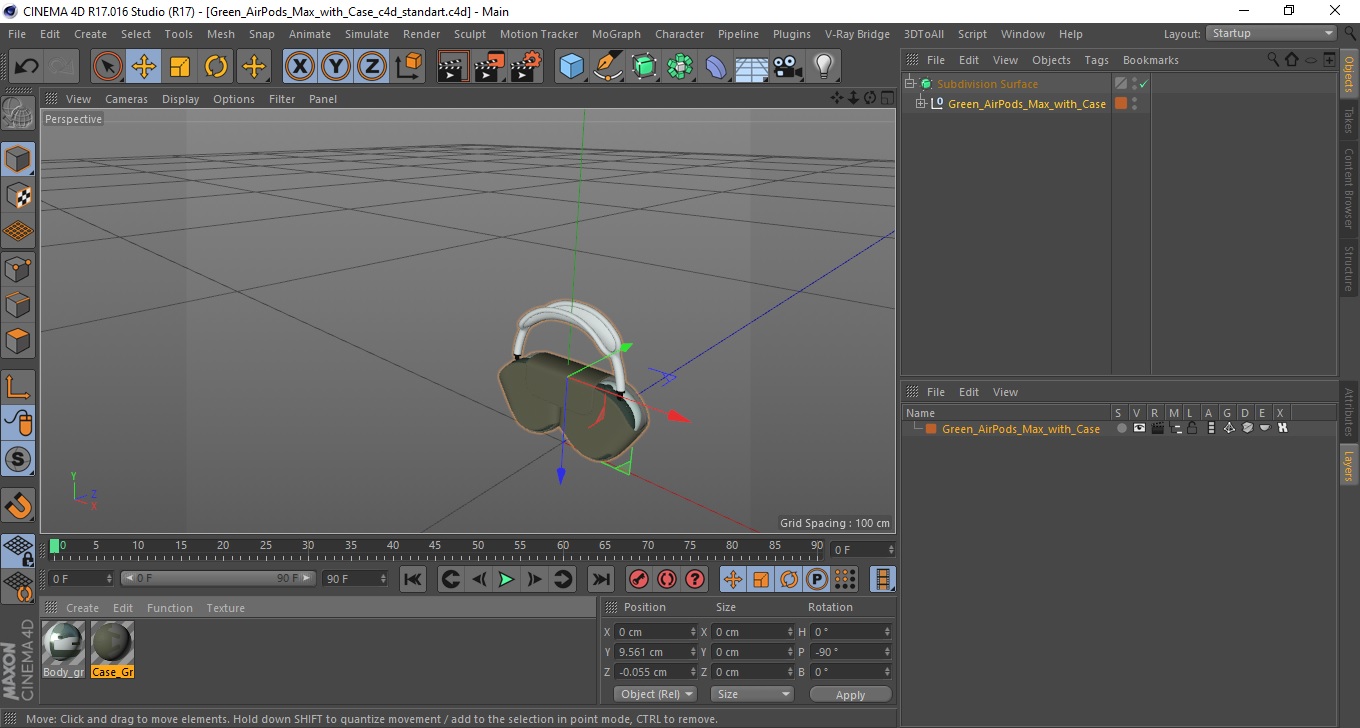Toggle Snap magnet icon
1360x728 pixels.
(18, 505)
